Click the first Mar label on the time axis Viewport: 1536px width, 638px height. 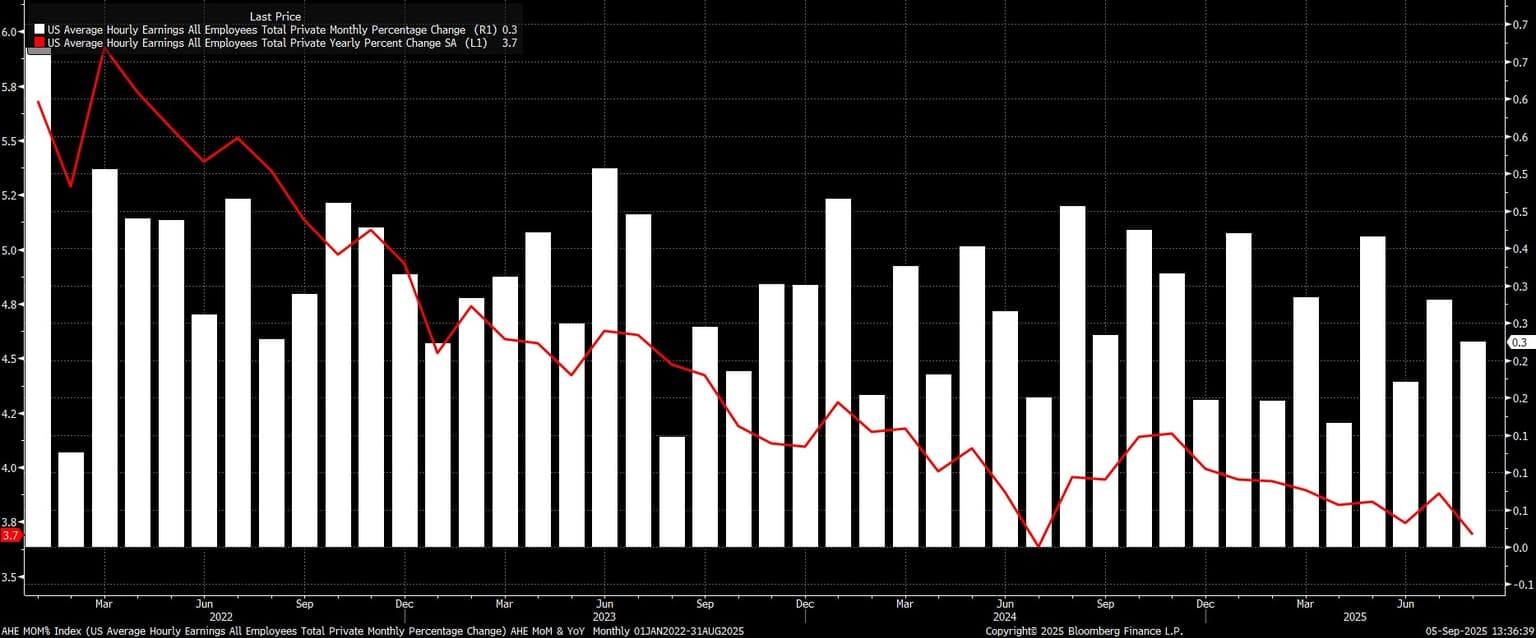tap(104, 604)
